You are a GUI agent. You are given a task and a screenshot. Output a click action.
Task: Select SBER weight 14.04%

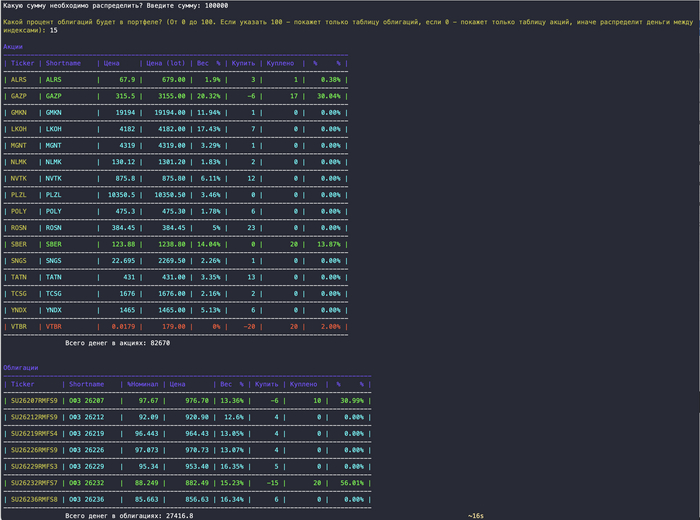tap(208, 245)
